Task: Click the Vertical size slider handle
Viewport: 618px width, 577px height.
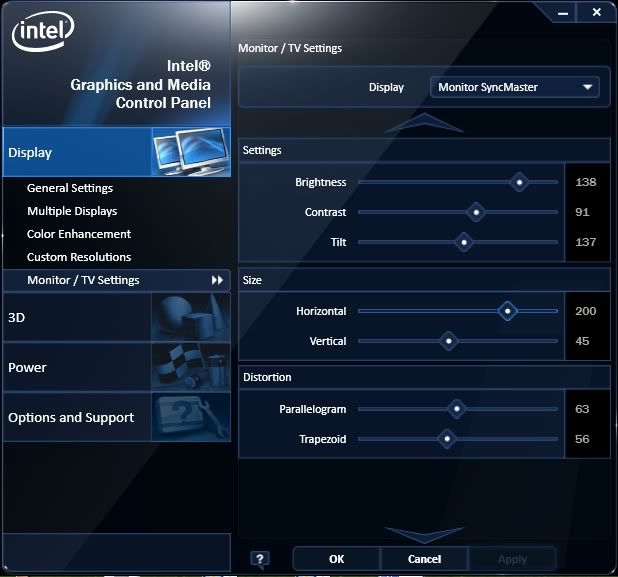Action: point(449,341)
